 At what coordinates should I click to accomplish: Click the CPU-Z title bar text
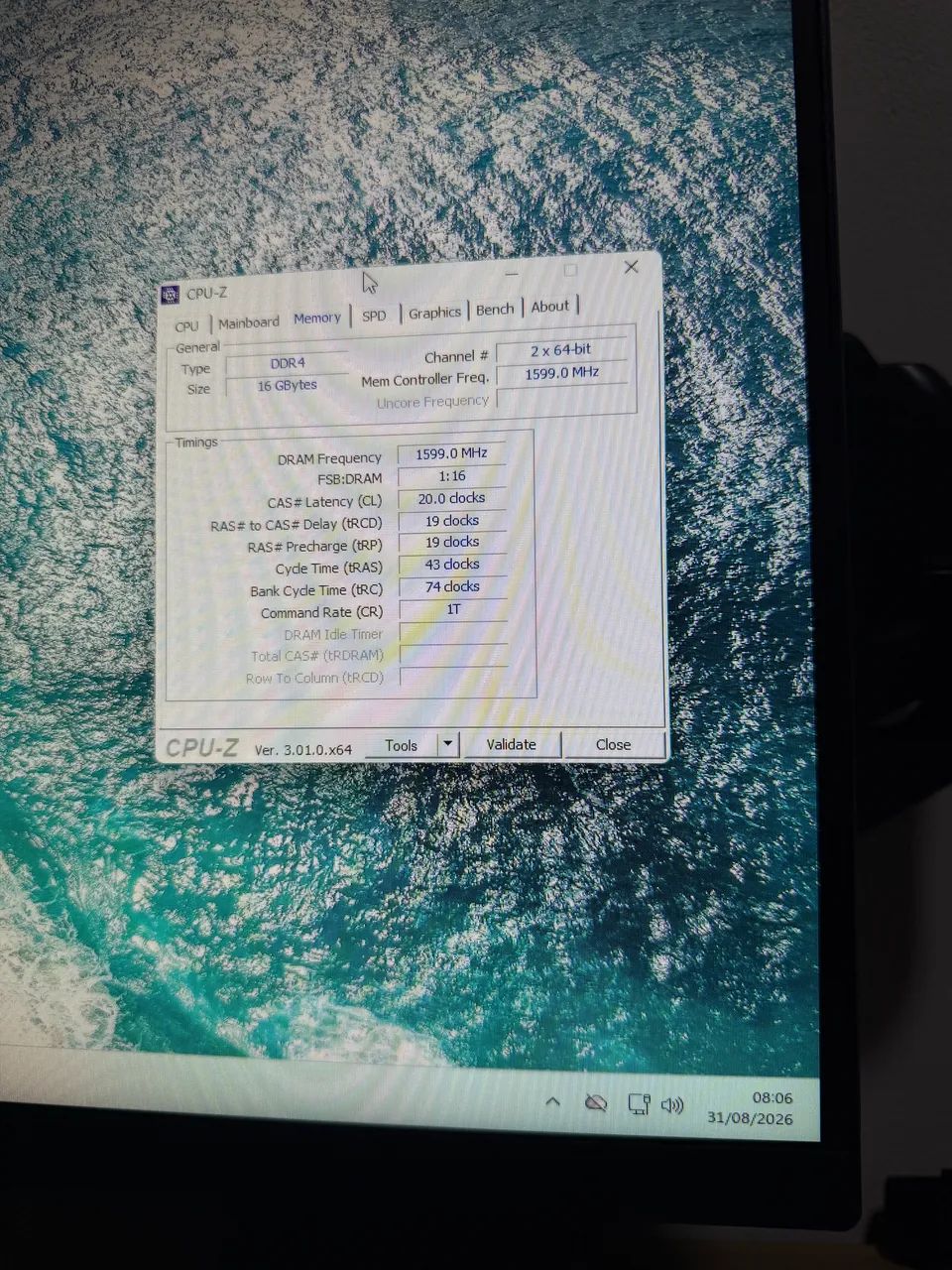click(206, 294)
